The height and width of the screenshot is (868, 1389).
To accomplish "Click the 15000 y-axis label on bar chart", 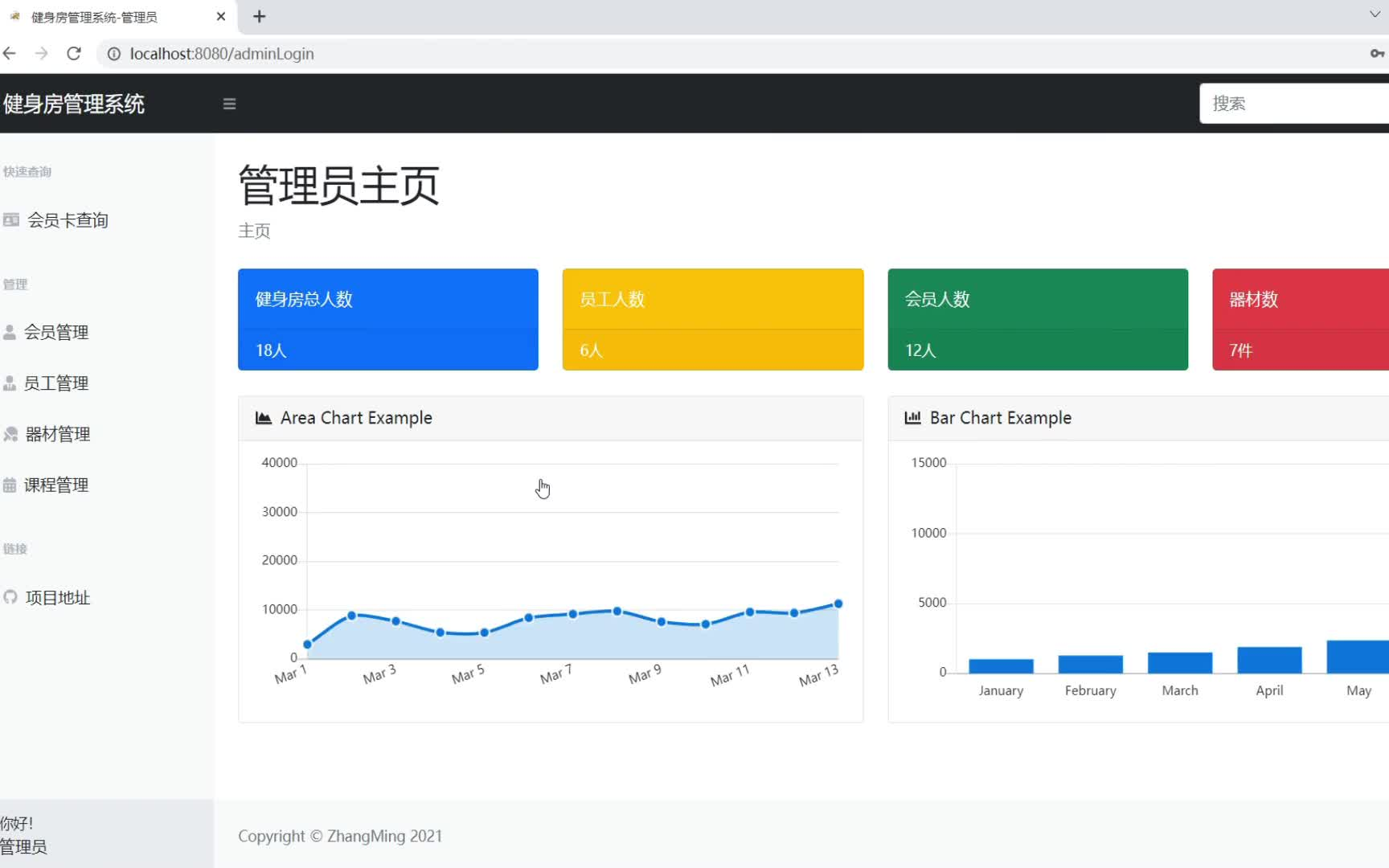I will click(928, 463).
